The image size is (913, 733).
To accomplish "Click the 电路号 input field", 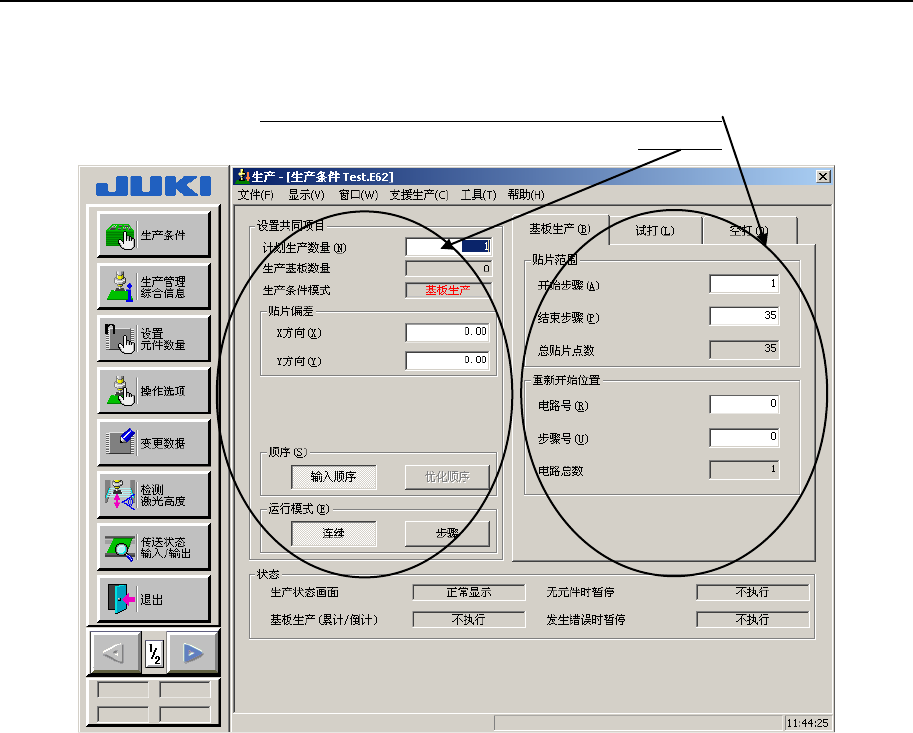I will coord(744,404).
